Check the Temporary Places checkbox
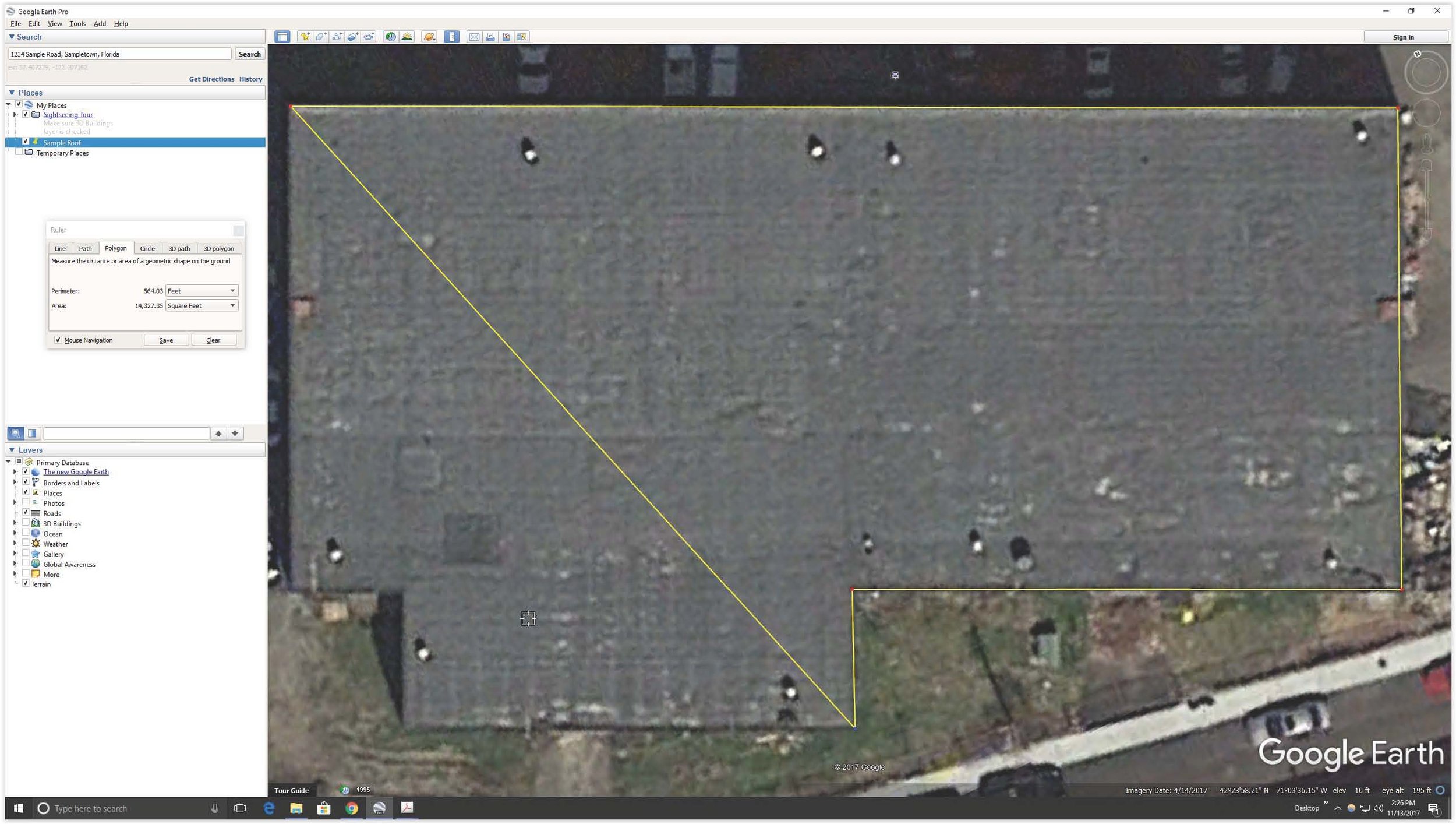The image size is (1456, 824). coord(19,152)
